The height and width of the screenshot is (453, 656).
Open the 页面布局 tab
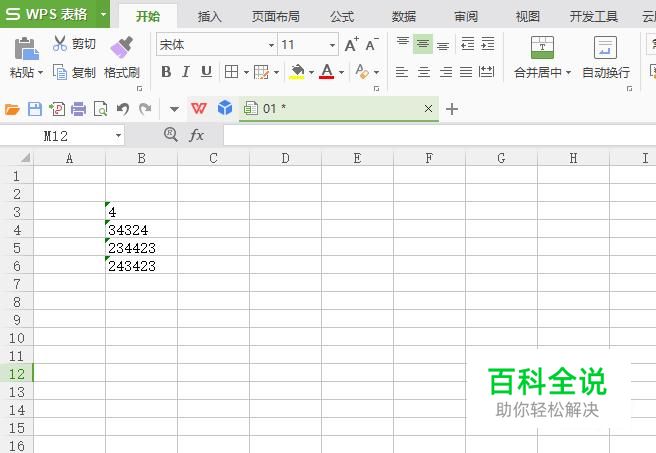point(275,16)
